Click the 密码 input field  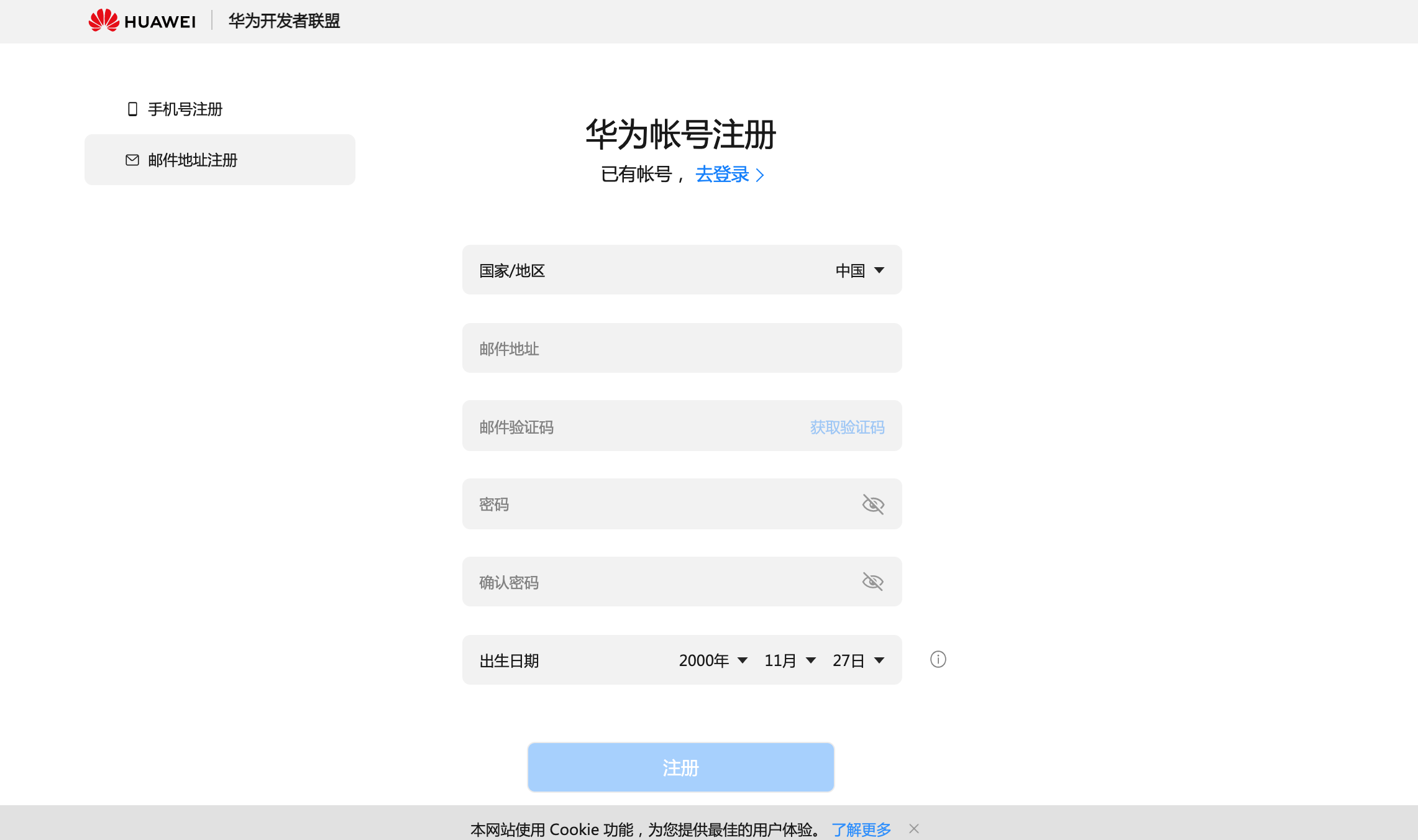pyautogui.click(x=682, y=504)
